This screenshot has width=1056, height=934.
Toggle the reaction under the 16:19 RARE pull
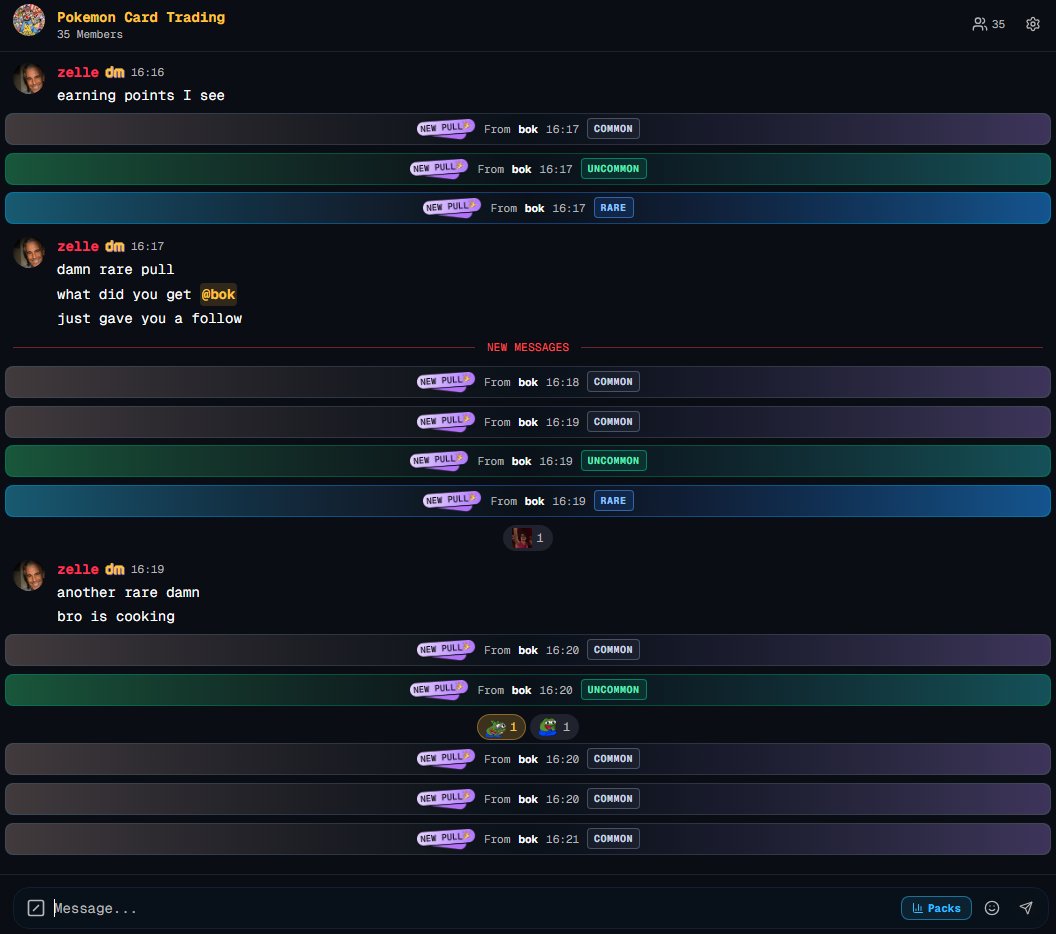point(527,538)
